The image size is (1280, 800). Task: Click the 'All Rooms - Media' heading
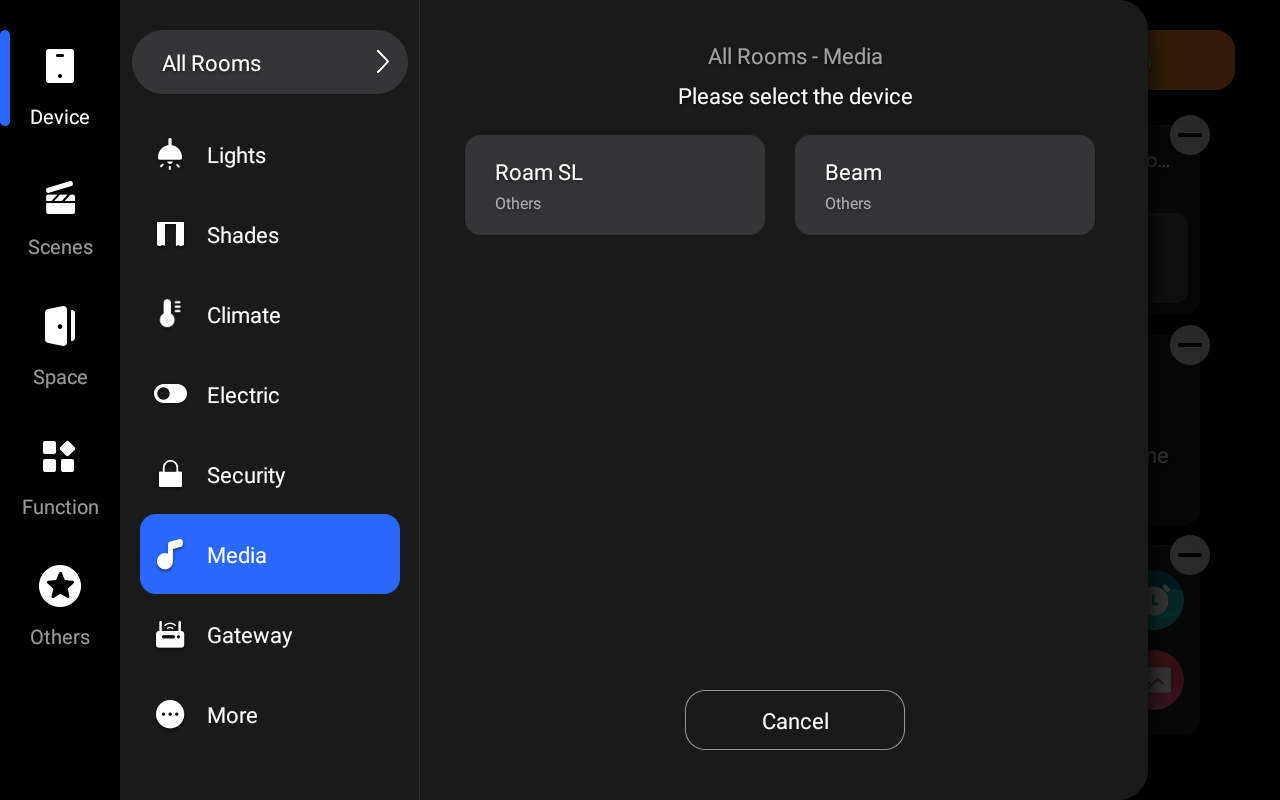pos(795,56)
